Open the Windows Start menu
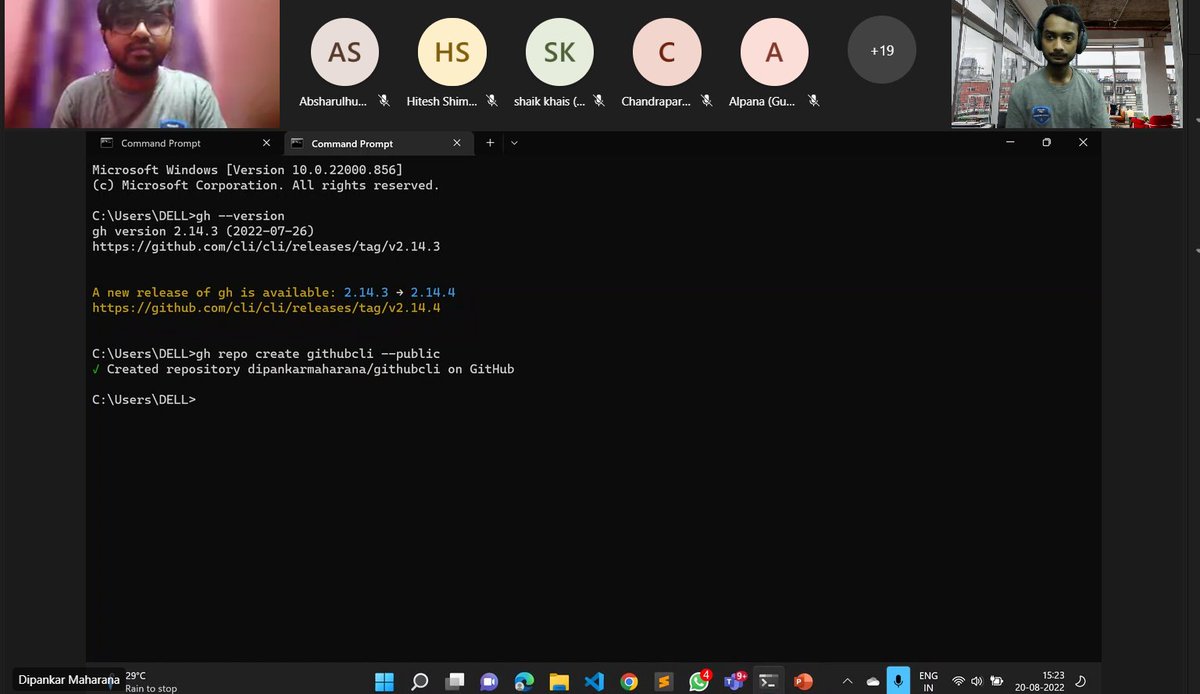 click(x=384, y=681)
